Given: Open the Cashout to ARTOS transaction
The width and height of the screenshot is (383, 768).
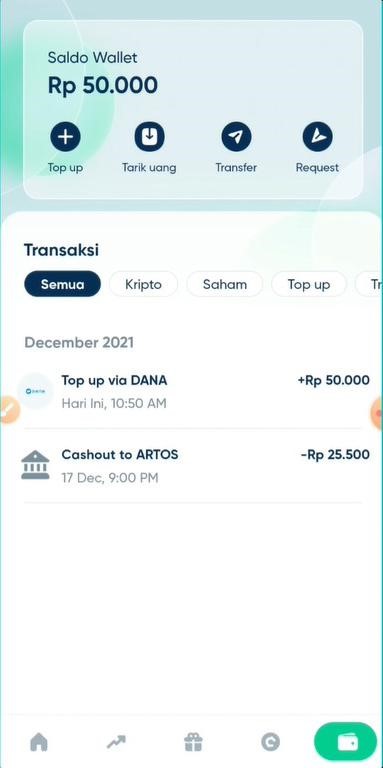Looking at the screenshot, I should coord(193,466).
